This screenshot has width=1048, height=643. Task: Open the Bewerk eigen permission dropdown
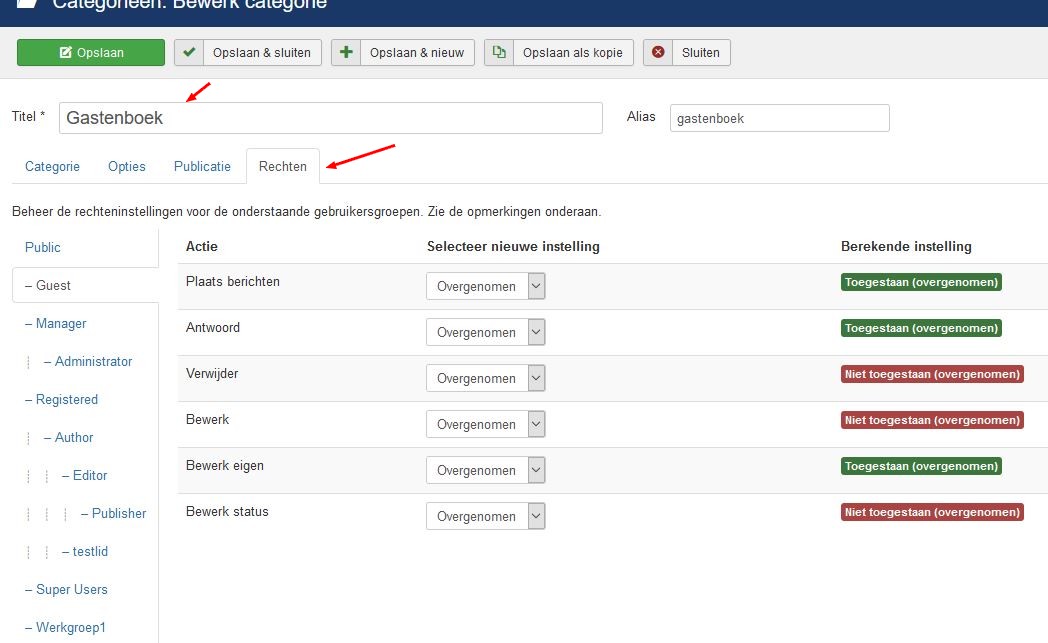pyautogui.click(x=485, y=471)
